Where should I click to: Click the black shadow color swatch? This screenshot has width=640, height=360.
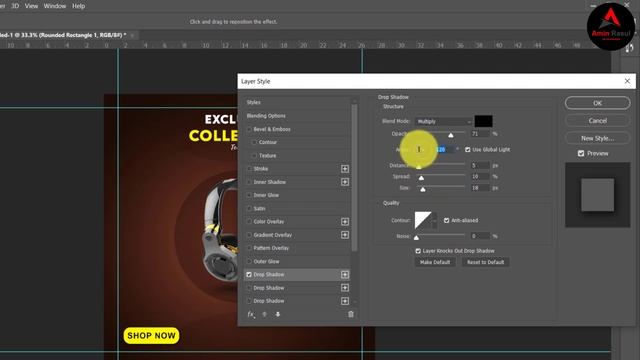pos(483,121)
